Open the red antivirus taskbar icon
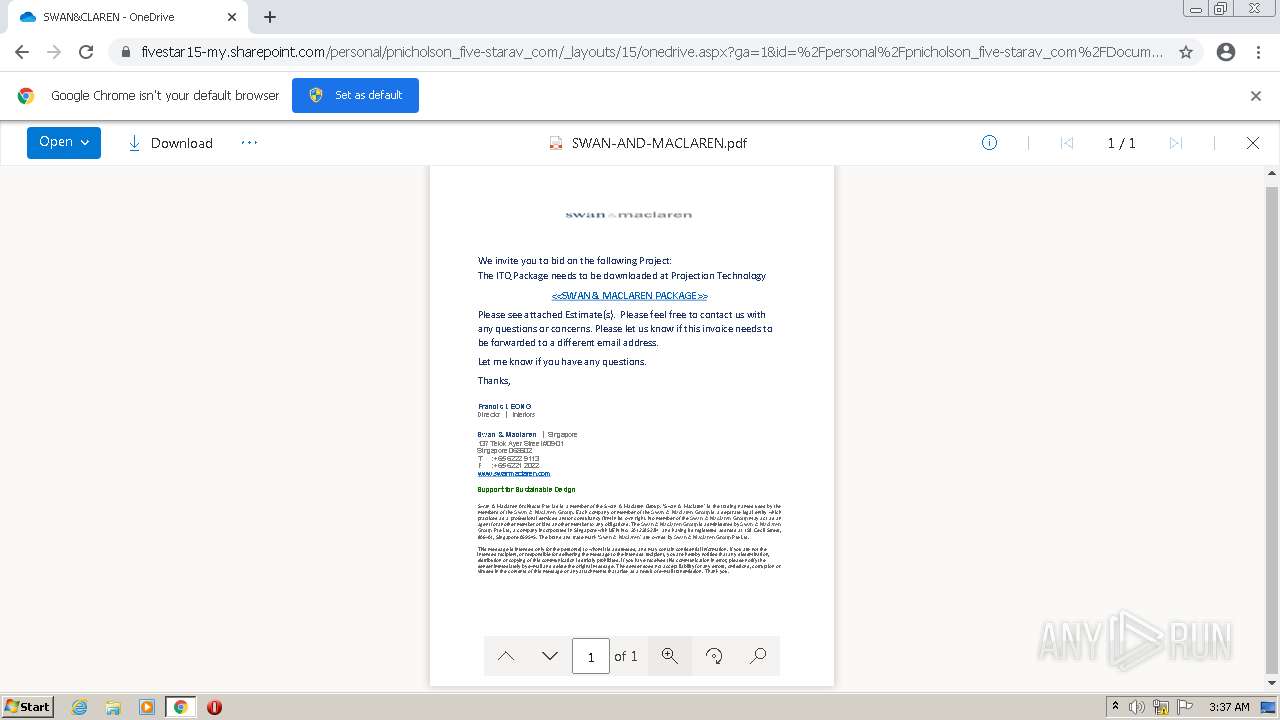 point(214,707)
